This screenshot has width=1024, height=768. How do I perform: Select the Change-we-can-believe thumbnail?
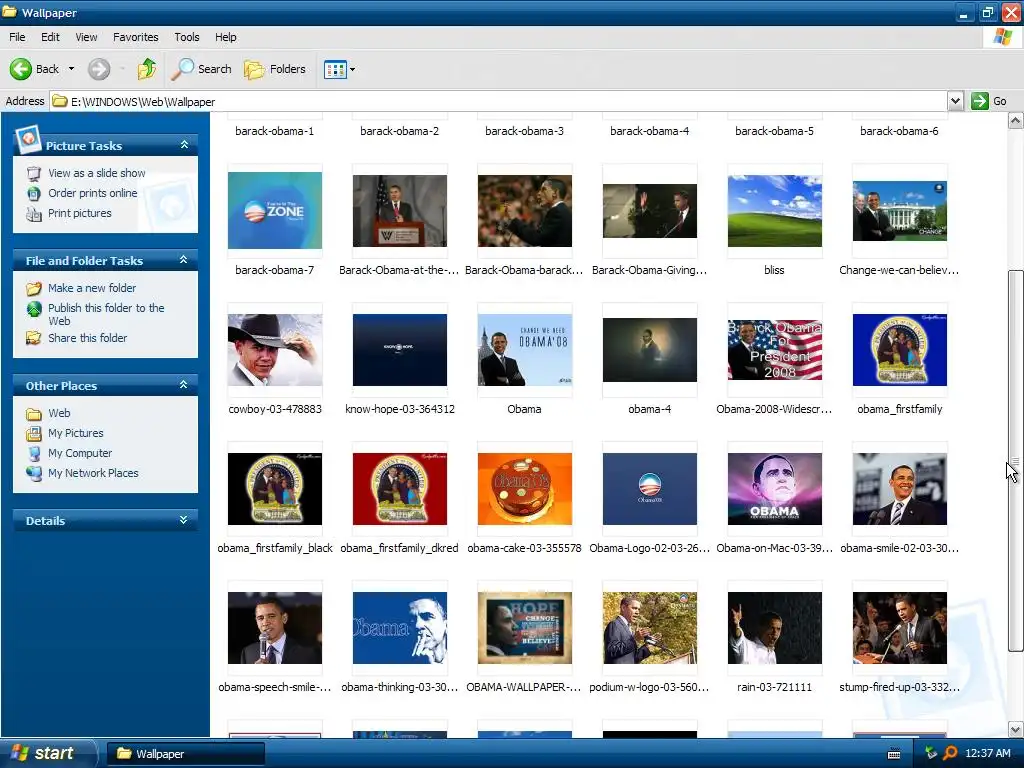[899, 210]
